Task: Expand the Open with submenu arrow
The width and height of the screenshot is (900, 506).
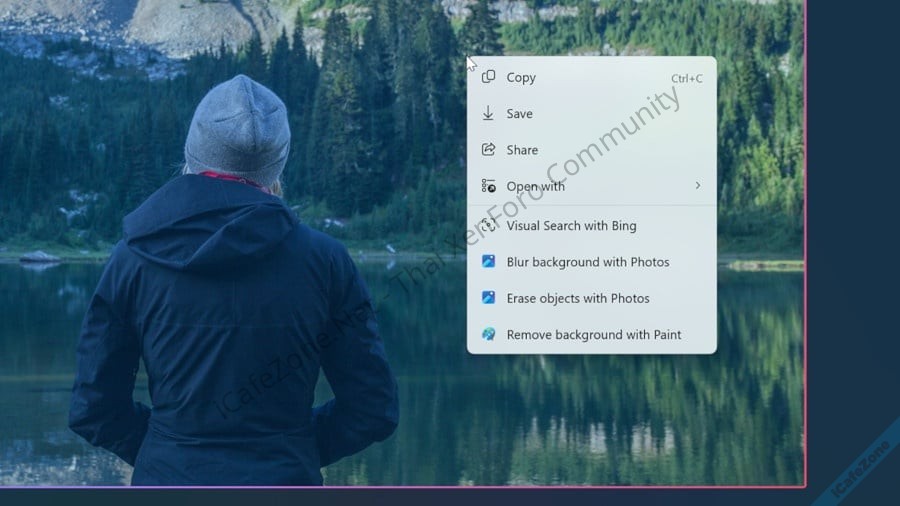Action: (697, 186)
